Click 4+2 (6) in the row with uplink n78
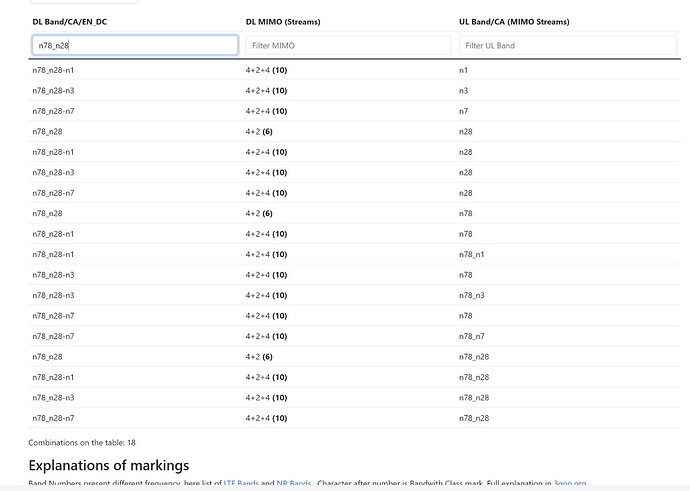The height and width of the screenshot is (491, 690). (x=259, y=213)
